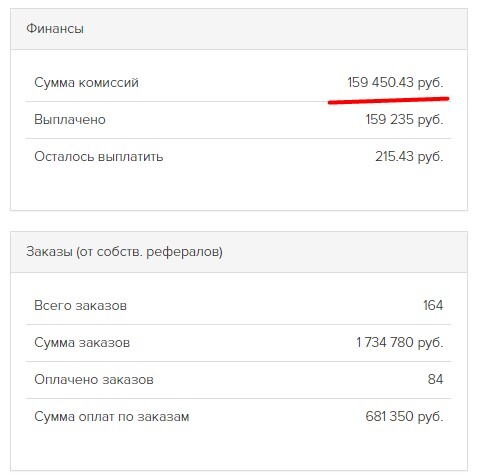This screenshot has width=477, height=475.
Task: Select the Всего заказов label
Action: pos(80,305)
